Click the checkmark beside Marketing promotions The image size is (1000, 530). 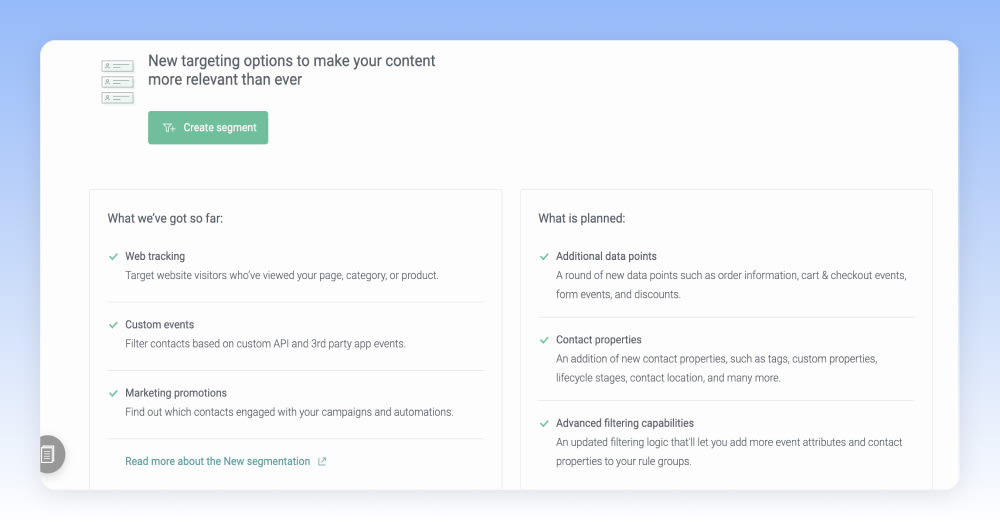click(x=114, y=393)
